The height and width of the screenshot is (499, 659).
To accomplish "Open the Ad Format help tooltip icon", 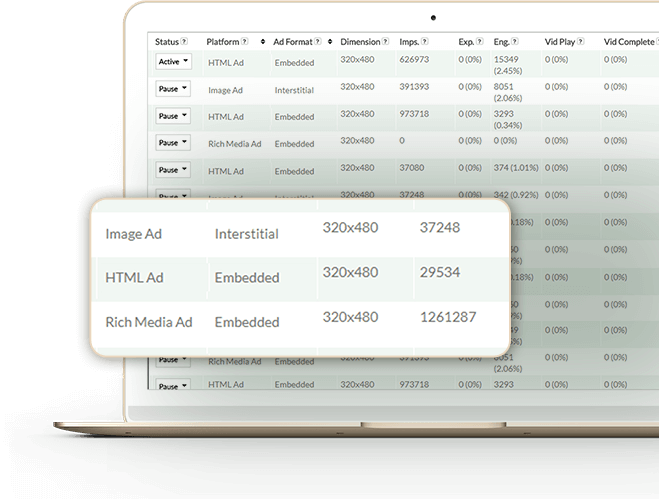I will (318, 42).
